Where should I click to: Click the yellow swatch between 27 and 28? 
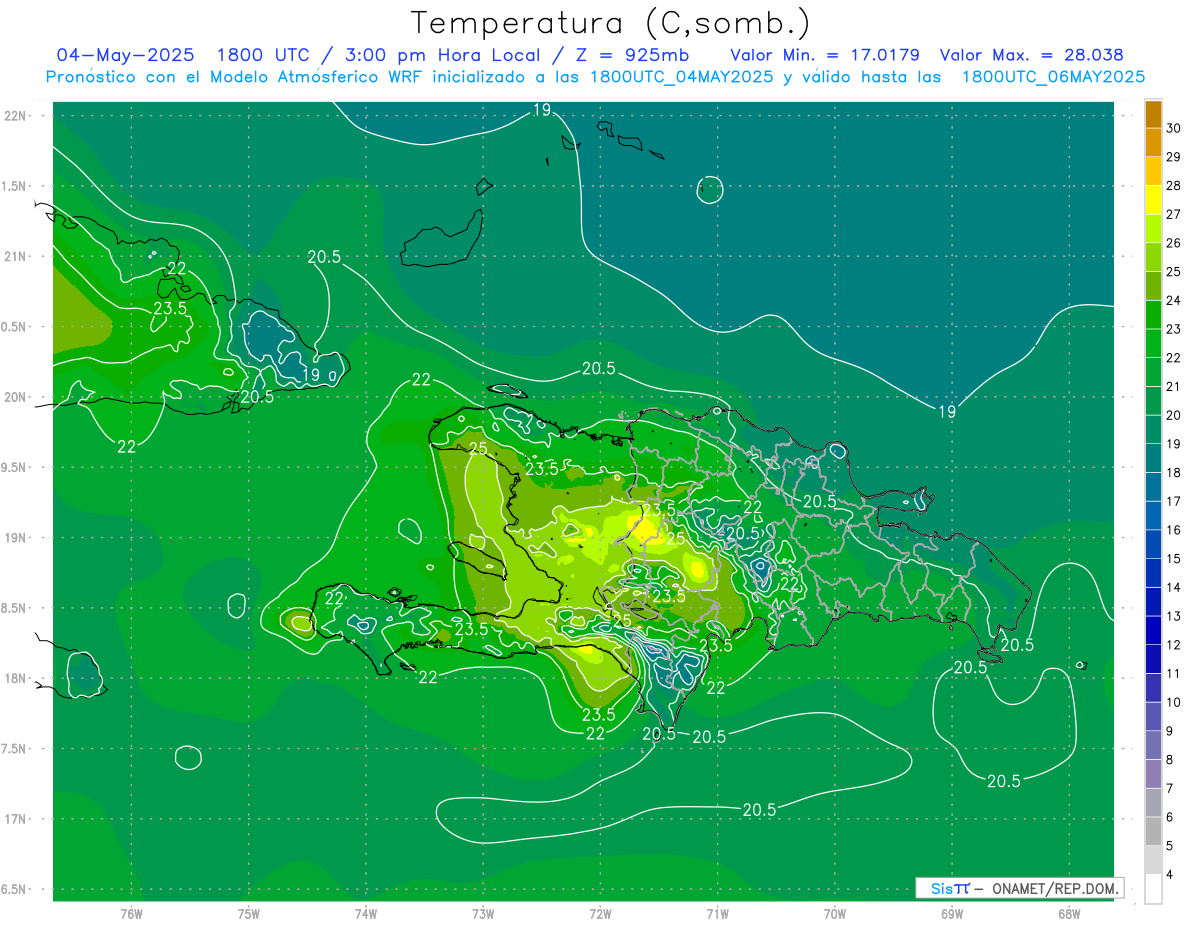(1153, 200)
